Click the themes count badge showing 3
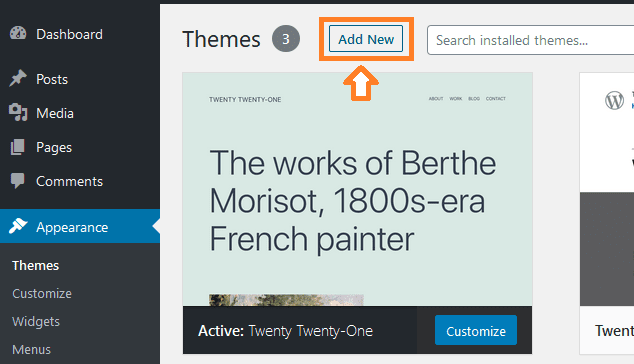634x364 pixels. point(286,39)
